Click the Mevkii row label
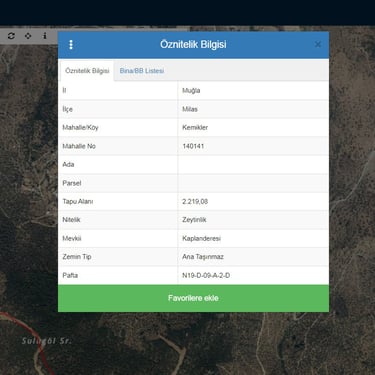The height and width of the screenshot is (375, 375). tap(72, 238)
